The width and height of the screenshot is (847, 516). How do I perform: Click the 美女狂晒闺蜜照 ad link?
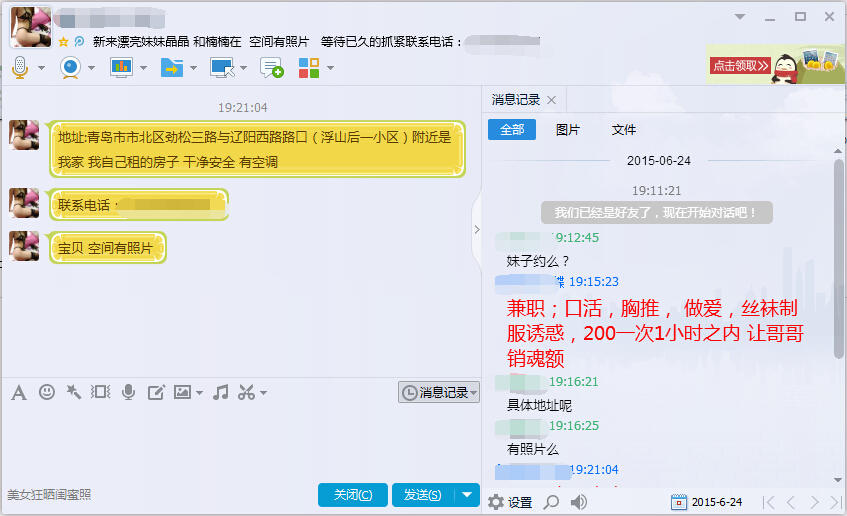pyautogui.click(x=49, y=494)
